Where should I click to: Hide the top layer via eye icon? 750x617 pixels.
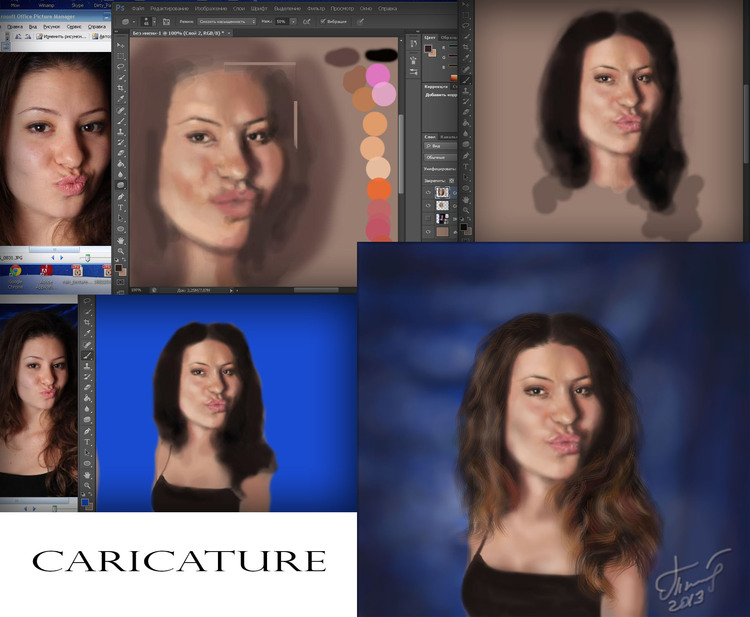(x=428, y=191)
